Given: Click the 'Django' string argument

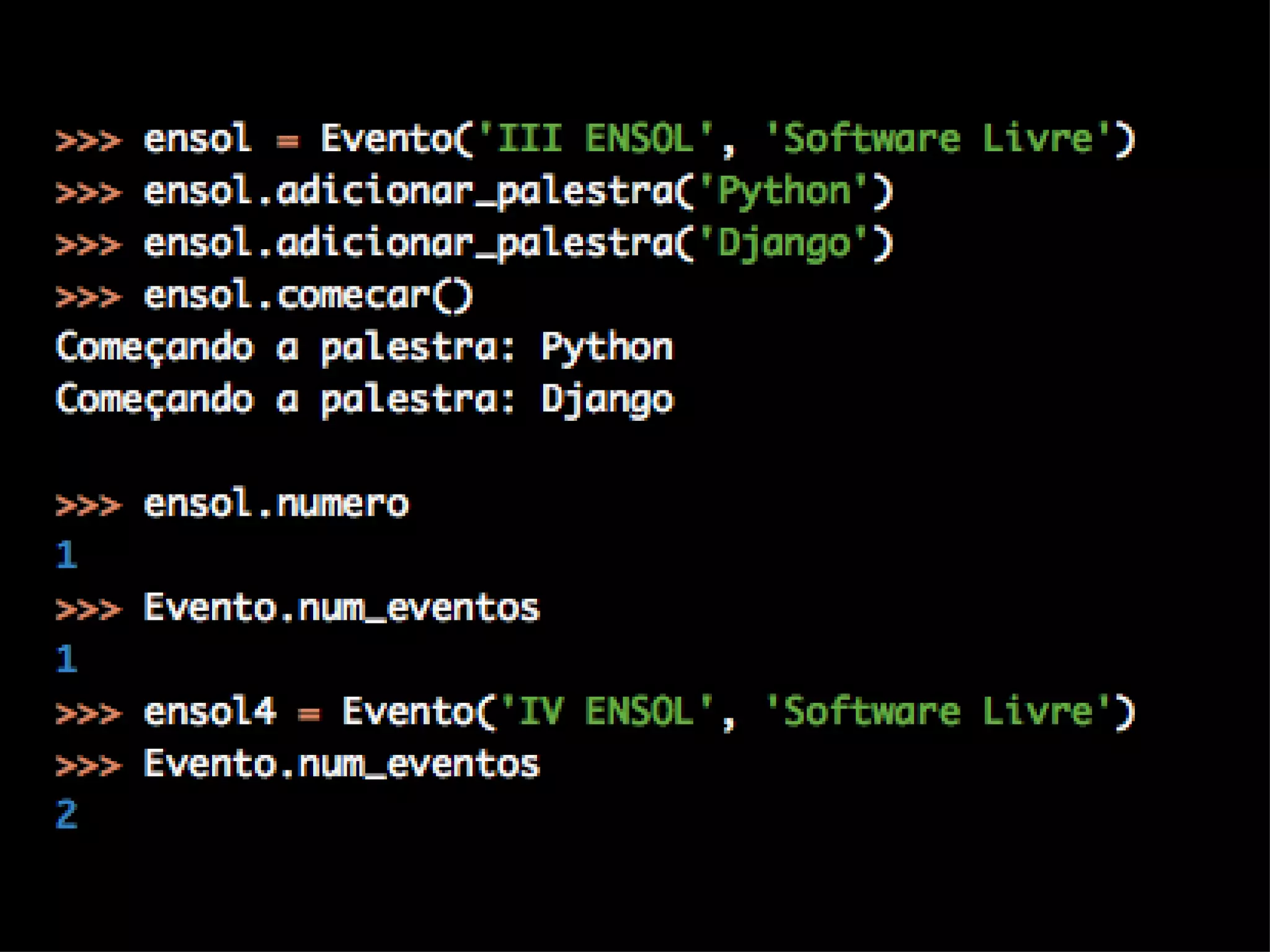Looking at the screenshot, I should 783,244.
